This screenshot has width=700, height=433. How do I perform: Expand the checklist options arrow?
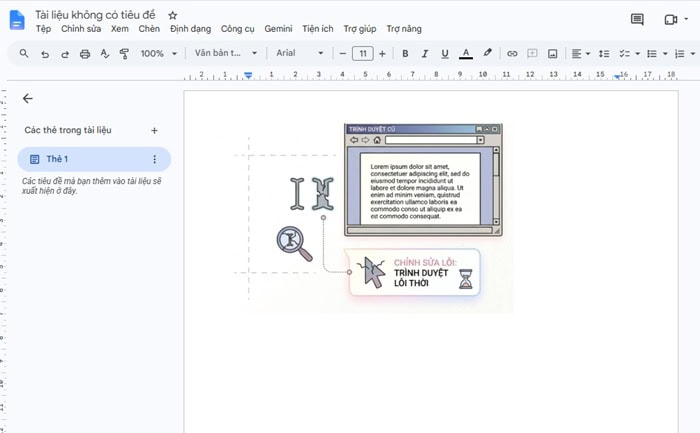[x=638, y=54]
